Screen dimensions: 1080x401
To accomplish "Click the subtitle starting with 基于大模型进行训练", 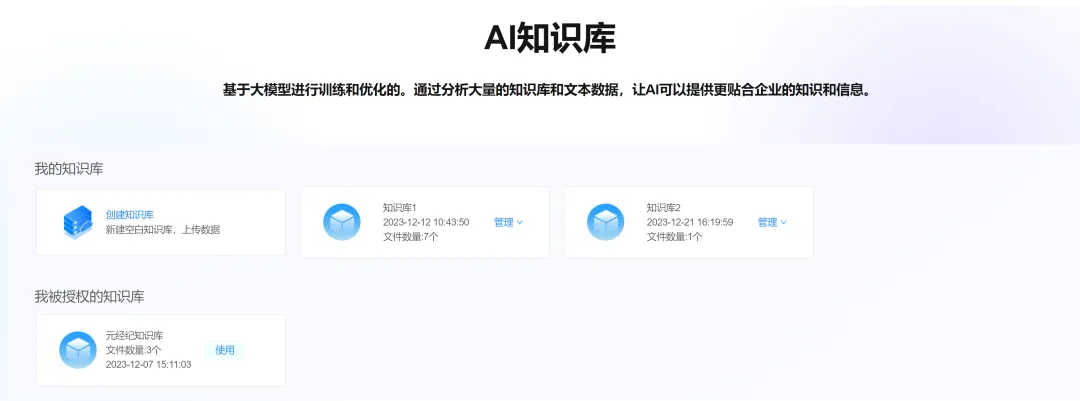I will coord(548,90).
